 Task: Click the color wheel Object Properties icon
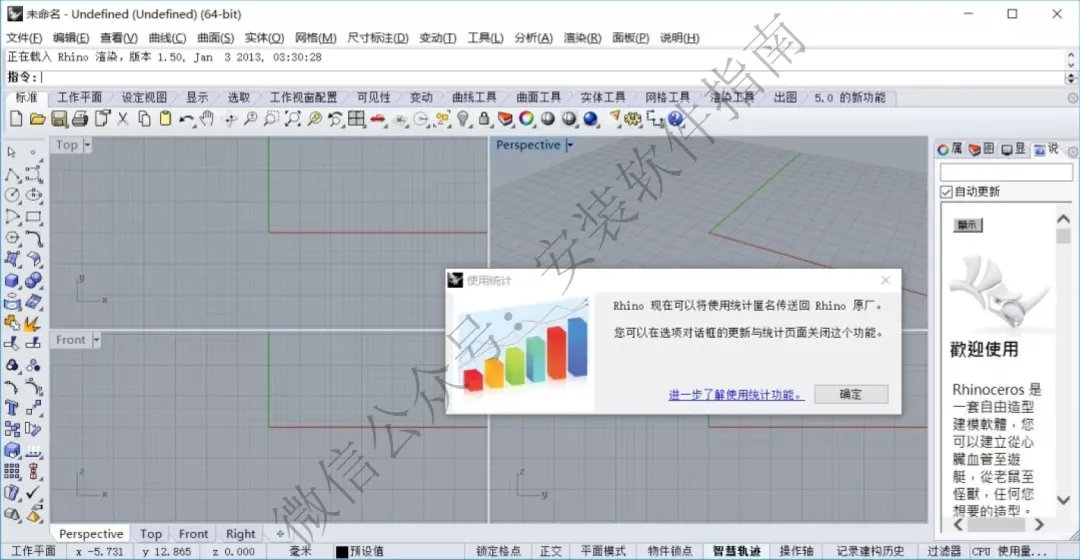click(x=526, y=118)
